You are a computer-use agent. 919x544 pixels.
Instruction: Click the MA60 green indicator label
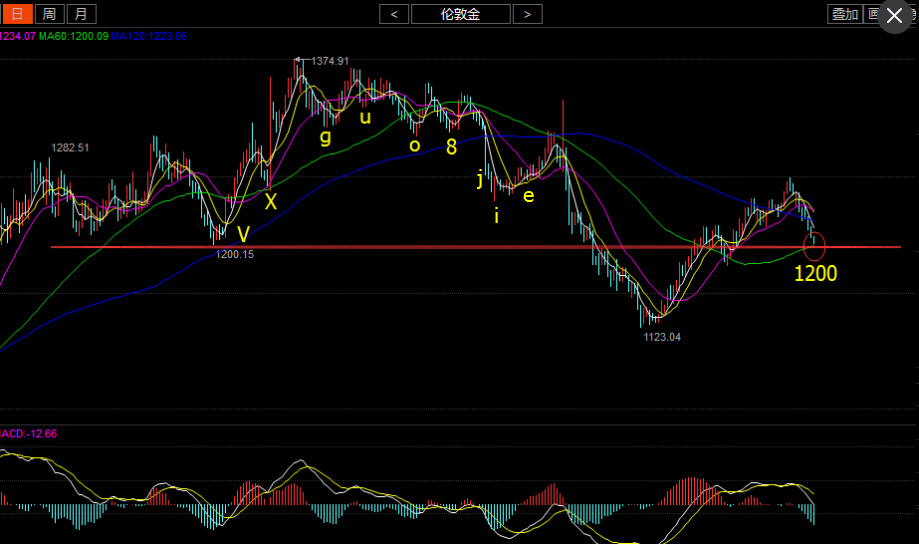(x=73, y=36)
